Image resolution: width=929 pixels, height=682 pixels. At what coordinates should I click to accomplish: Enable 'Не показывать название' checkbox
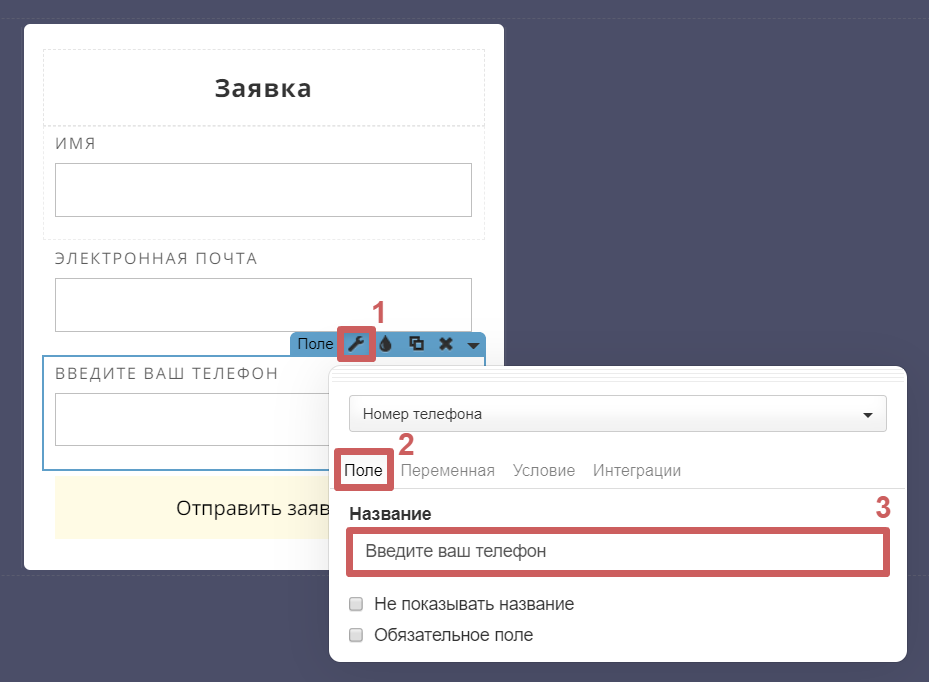(x=356, y=604)
